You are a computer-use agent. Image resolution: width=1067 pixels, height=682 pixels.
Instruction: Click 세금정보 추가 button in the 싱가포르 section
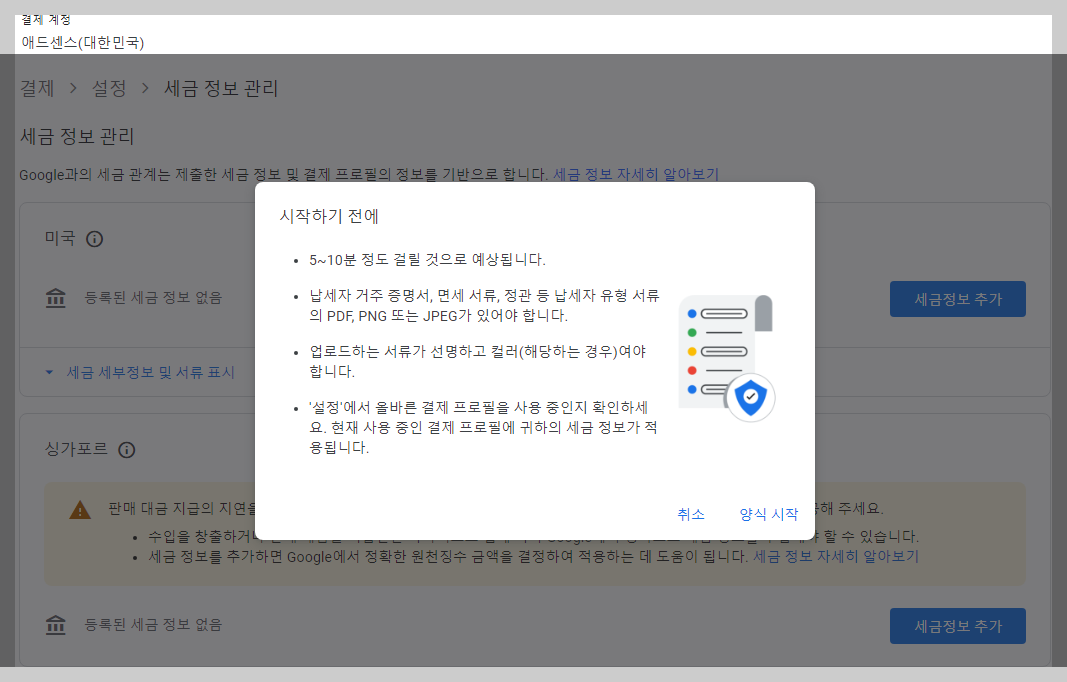click(957, 625)
